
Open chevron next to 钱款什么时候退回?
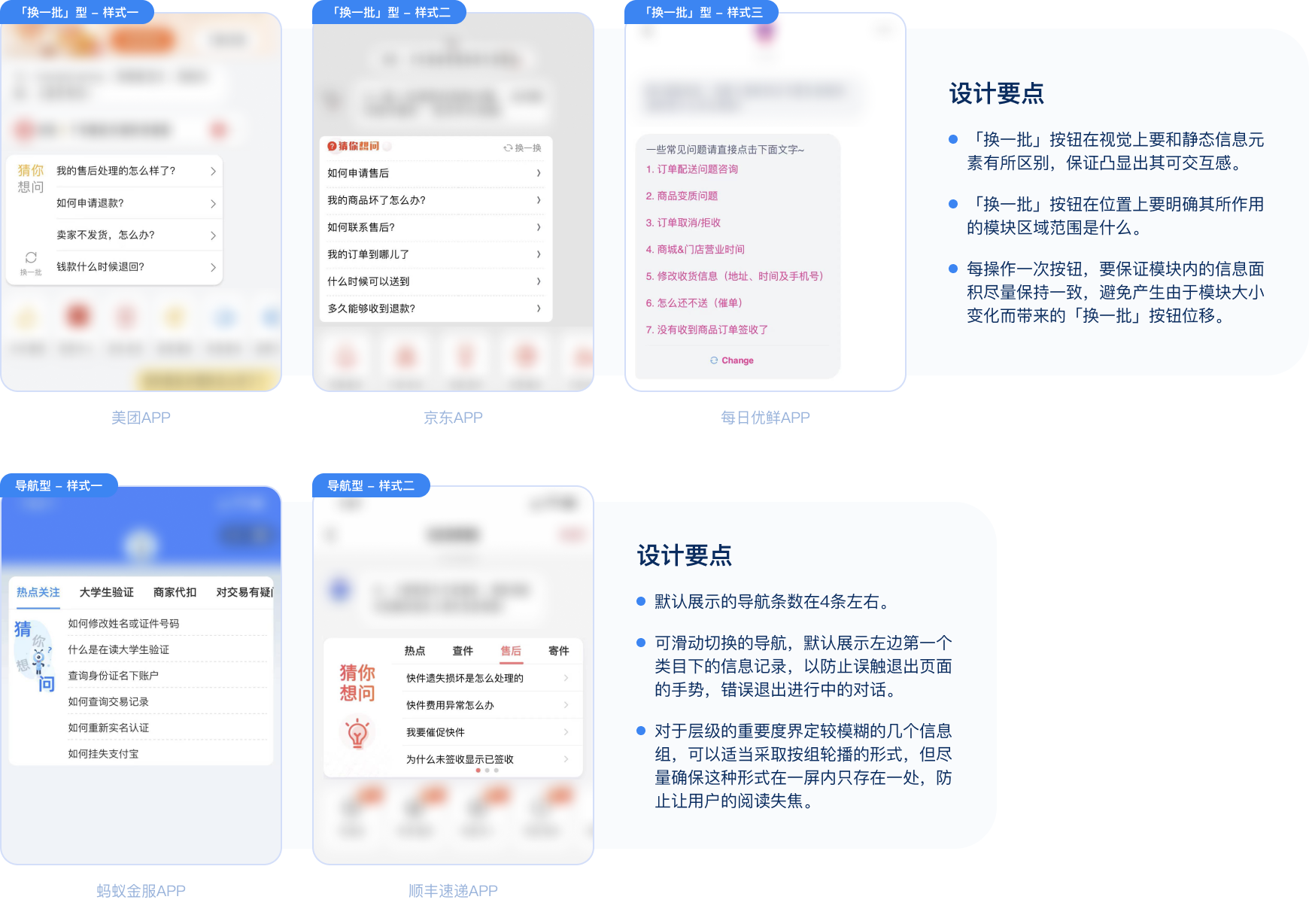point(213,267)
